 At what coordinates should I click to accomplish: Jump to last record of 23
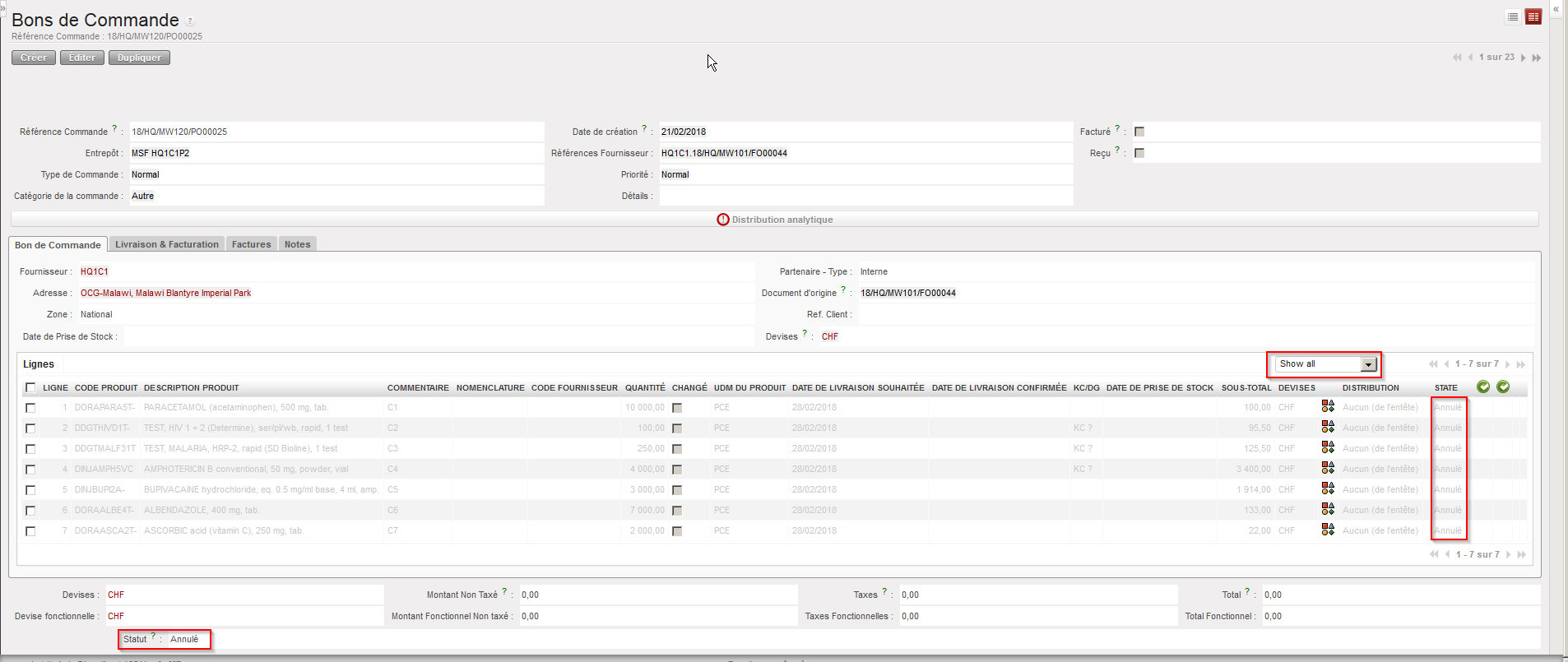pyautogui.click(x=1536, y=58)
